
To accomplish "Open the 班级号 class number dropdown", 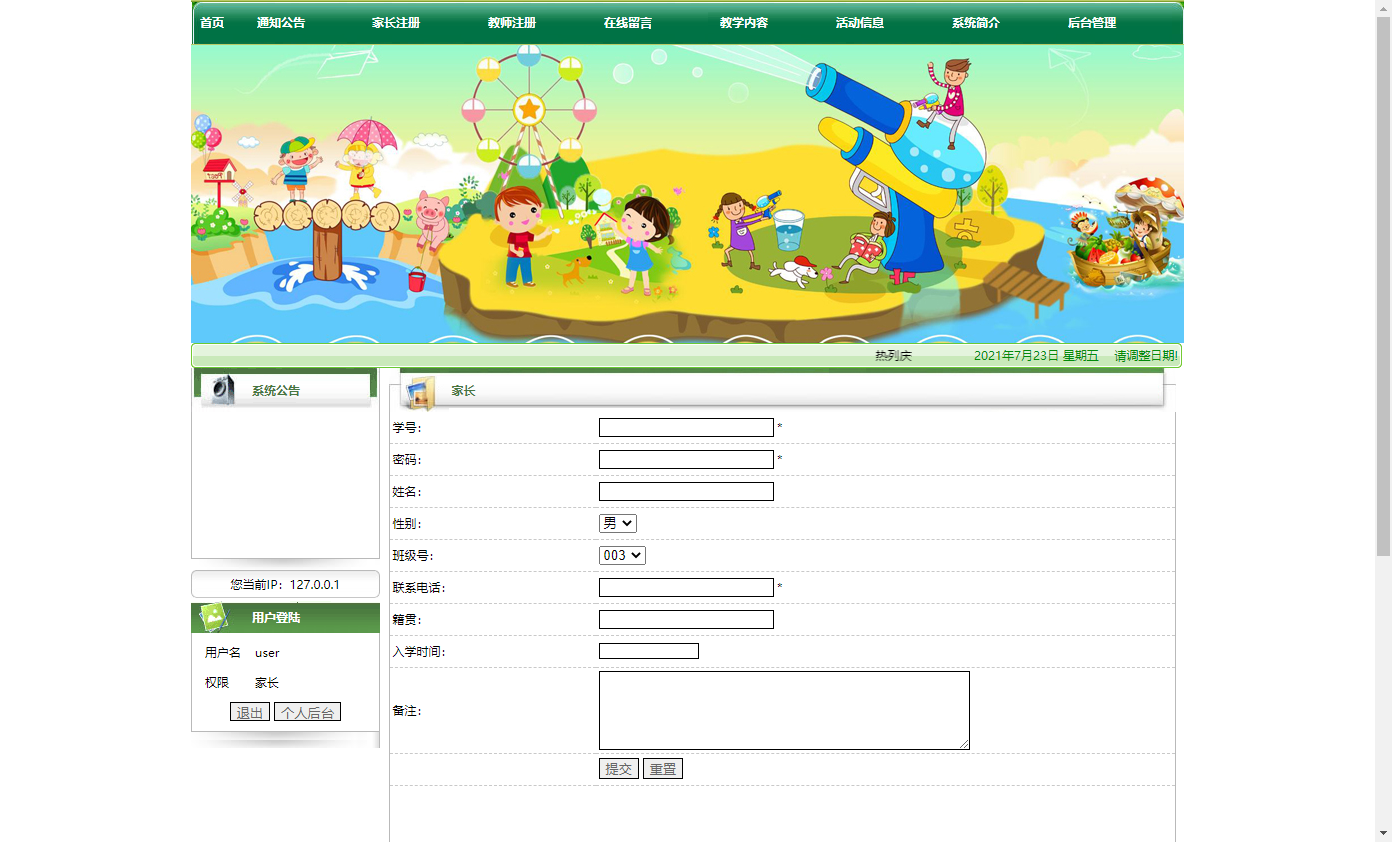I will 622,554.
